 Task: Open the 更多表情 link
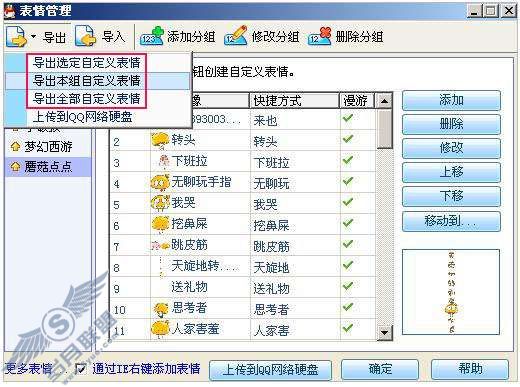tap(29, 369)
